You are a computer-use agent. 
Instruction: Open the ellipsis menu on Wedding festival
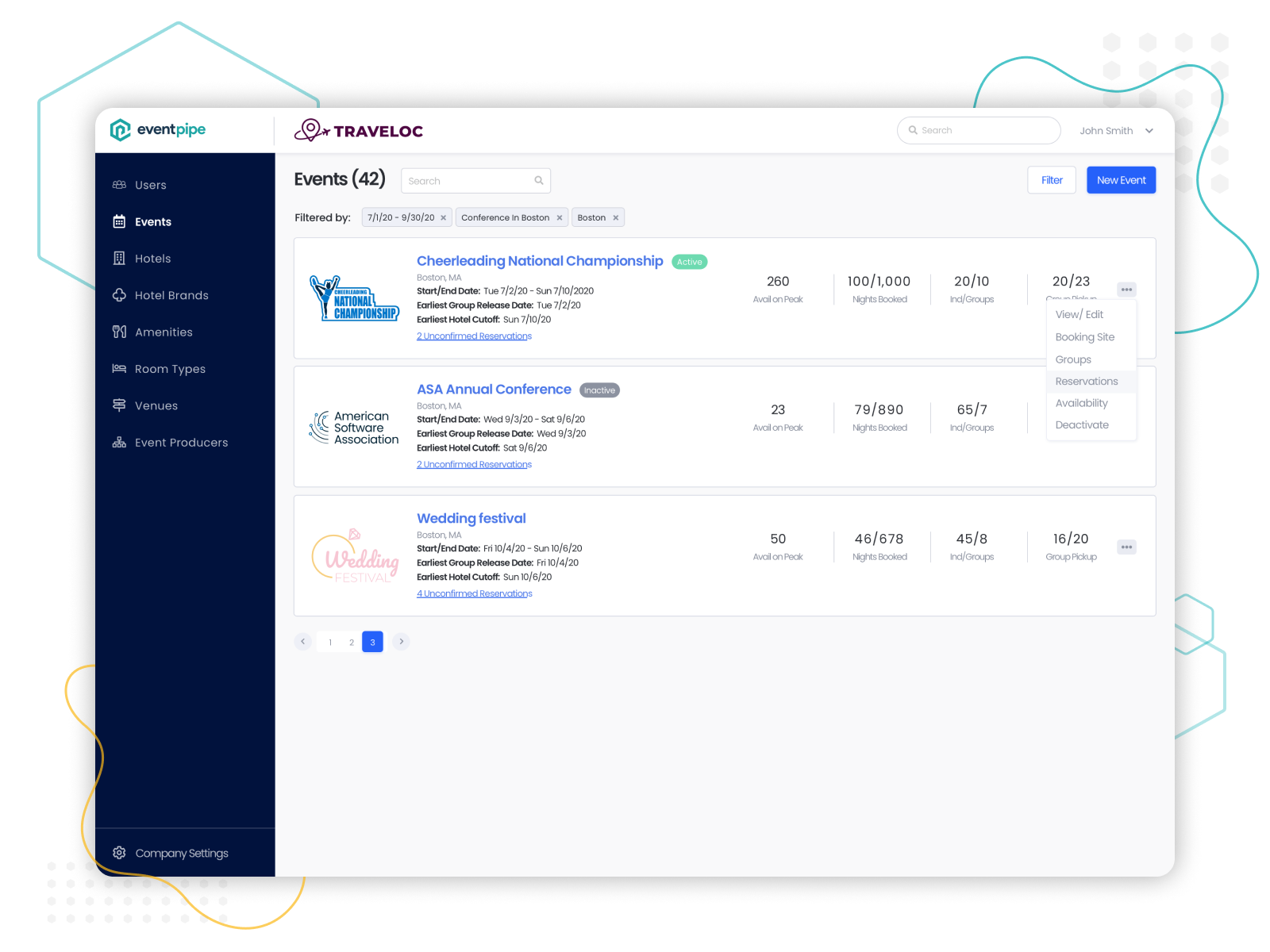coord(1126,547)
